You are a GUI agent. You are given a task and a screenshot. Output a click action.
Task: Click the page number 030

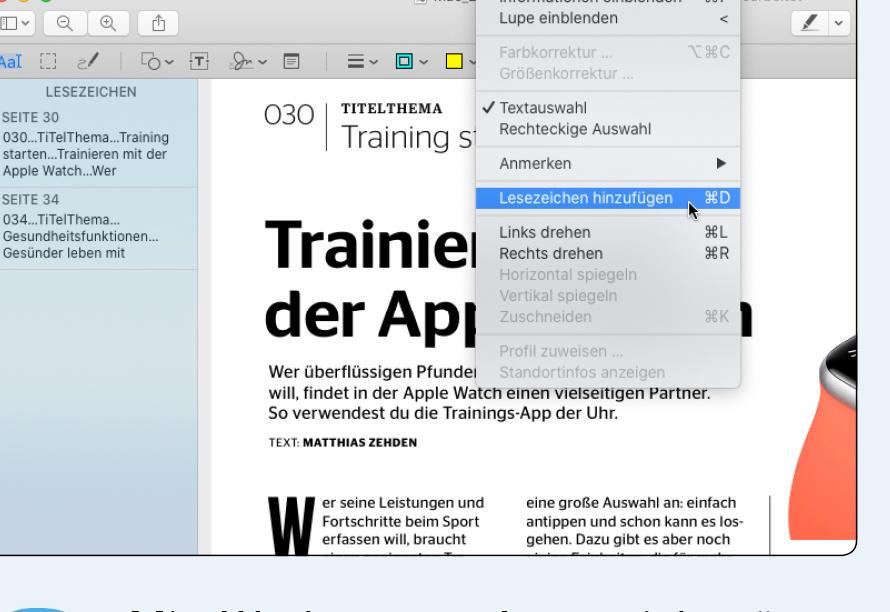coord(289,115)
